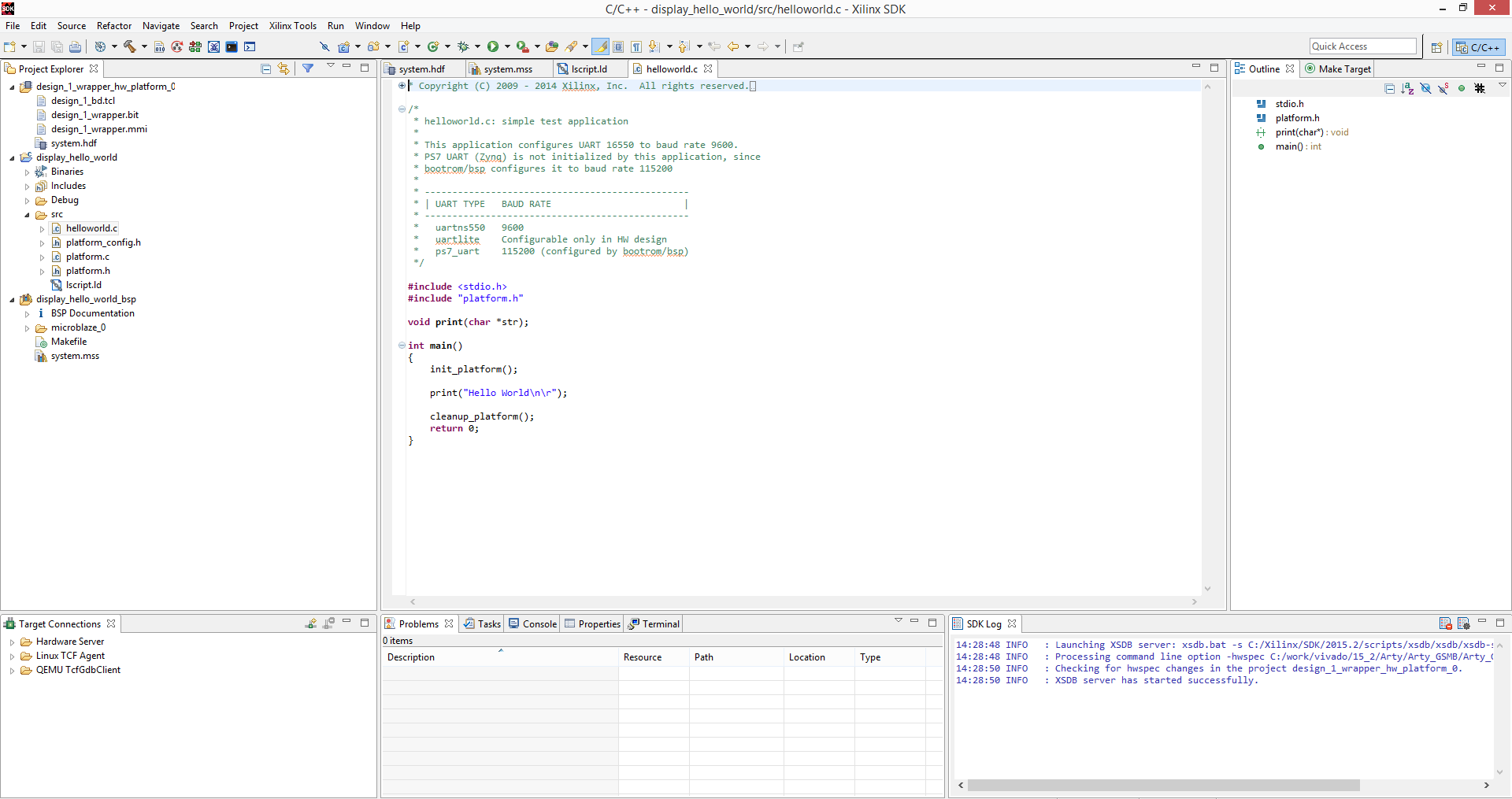This screenshot has width=1512, height=799.
Task: Click the Open Type toolbar icon
Action: [x=552, y=46]
